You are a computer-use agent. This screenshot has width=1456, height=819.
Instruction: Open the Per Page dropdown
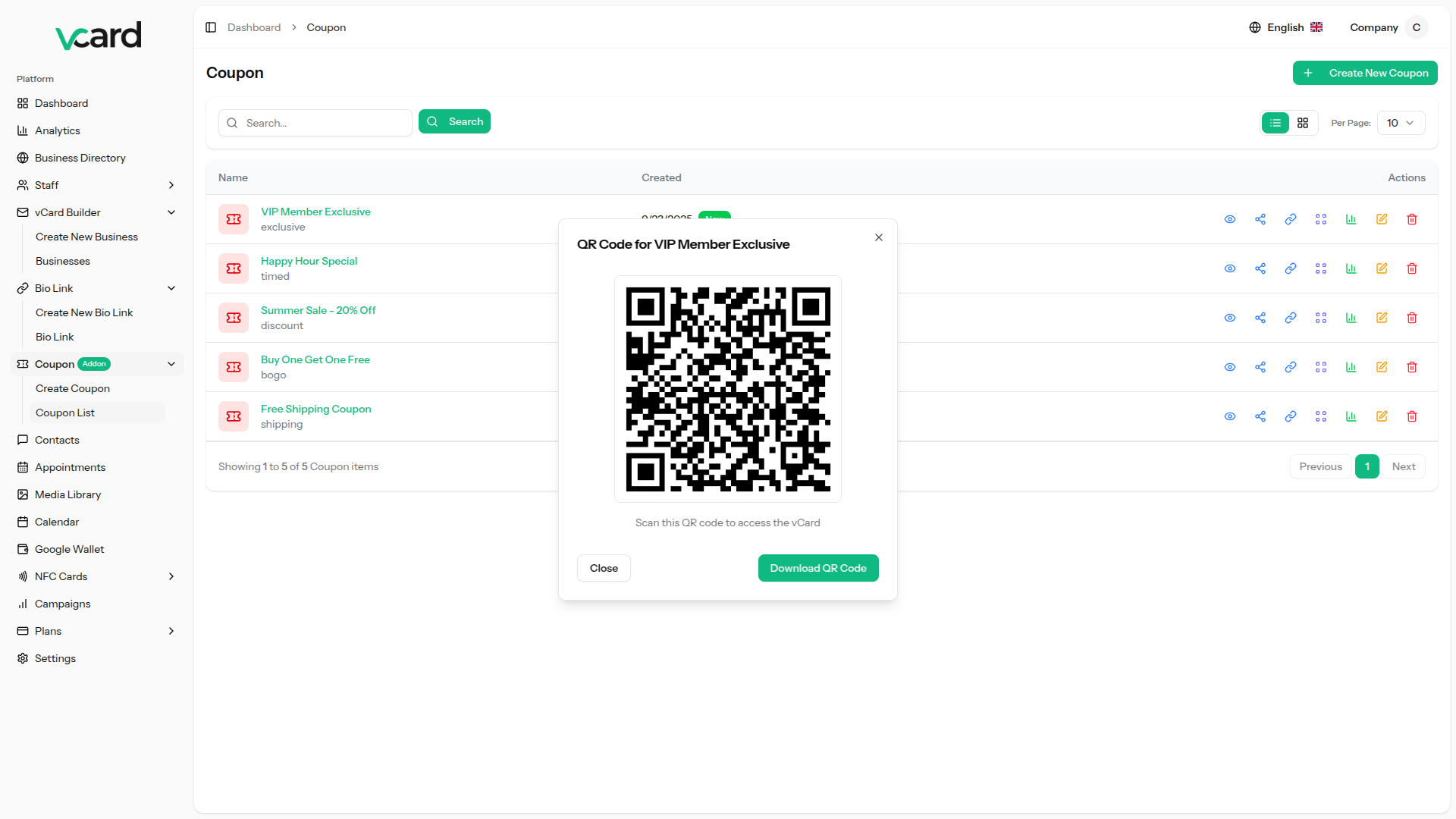pos(1400,123)
